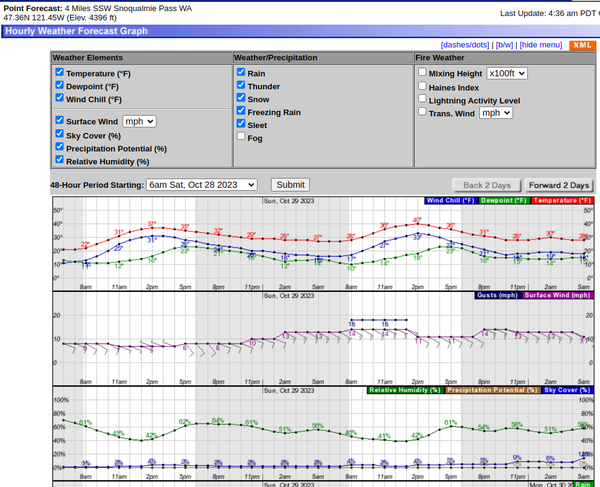
Task: Uncheck the Temperature (°F) checkbox
Action: click(x=60, y=73)
